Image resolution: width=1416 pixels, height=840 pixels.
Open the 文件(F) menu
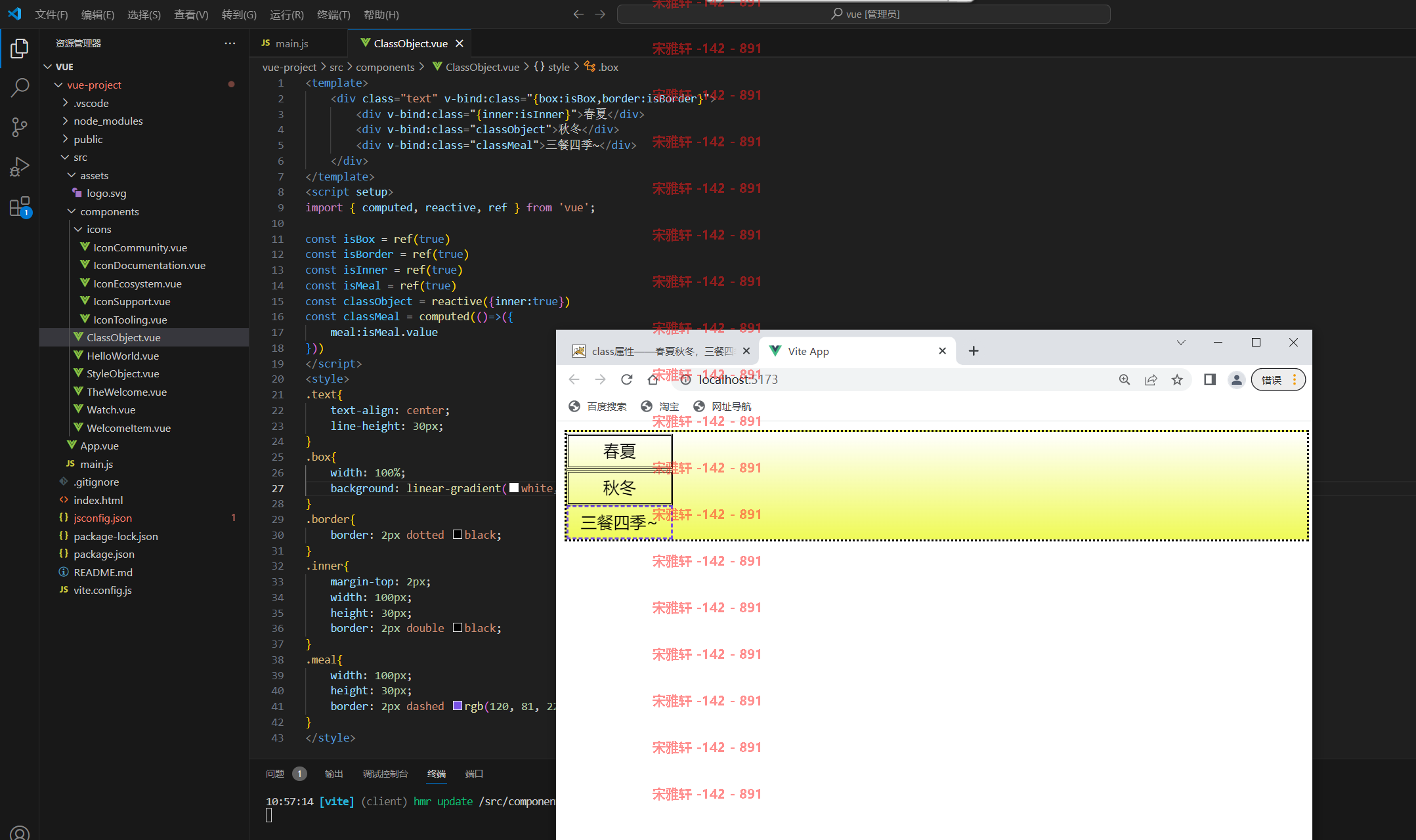[x=51, y=14]
